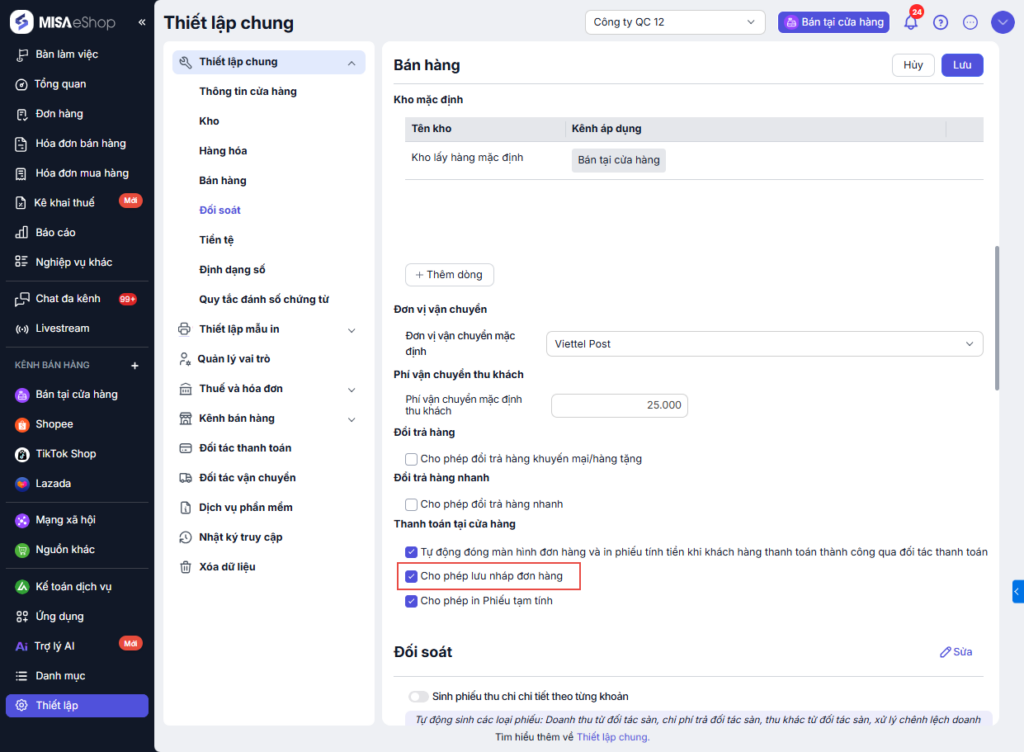Check Cho phép đổi trả hàng khuyến mại/hàng tặng
1024x752 pixels.
click(x=411, y=459)
